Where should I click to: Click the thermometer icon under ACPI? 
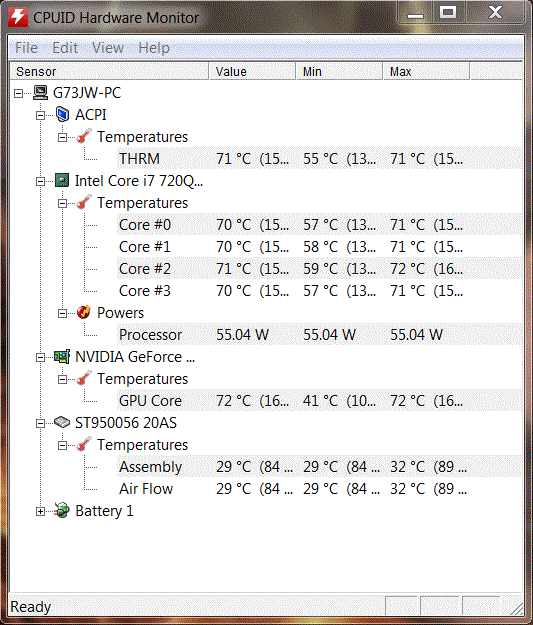84,136
